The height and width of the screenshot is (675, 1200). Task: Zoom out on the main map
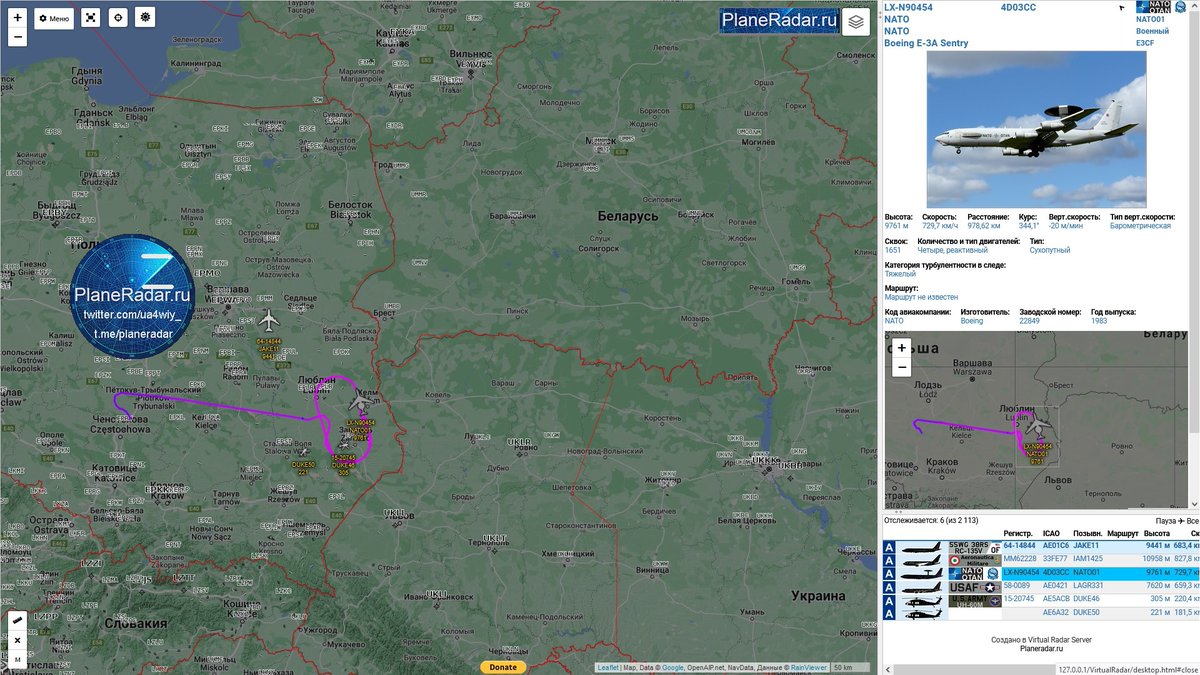[17, 38]
